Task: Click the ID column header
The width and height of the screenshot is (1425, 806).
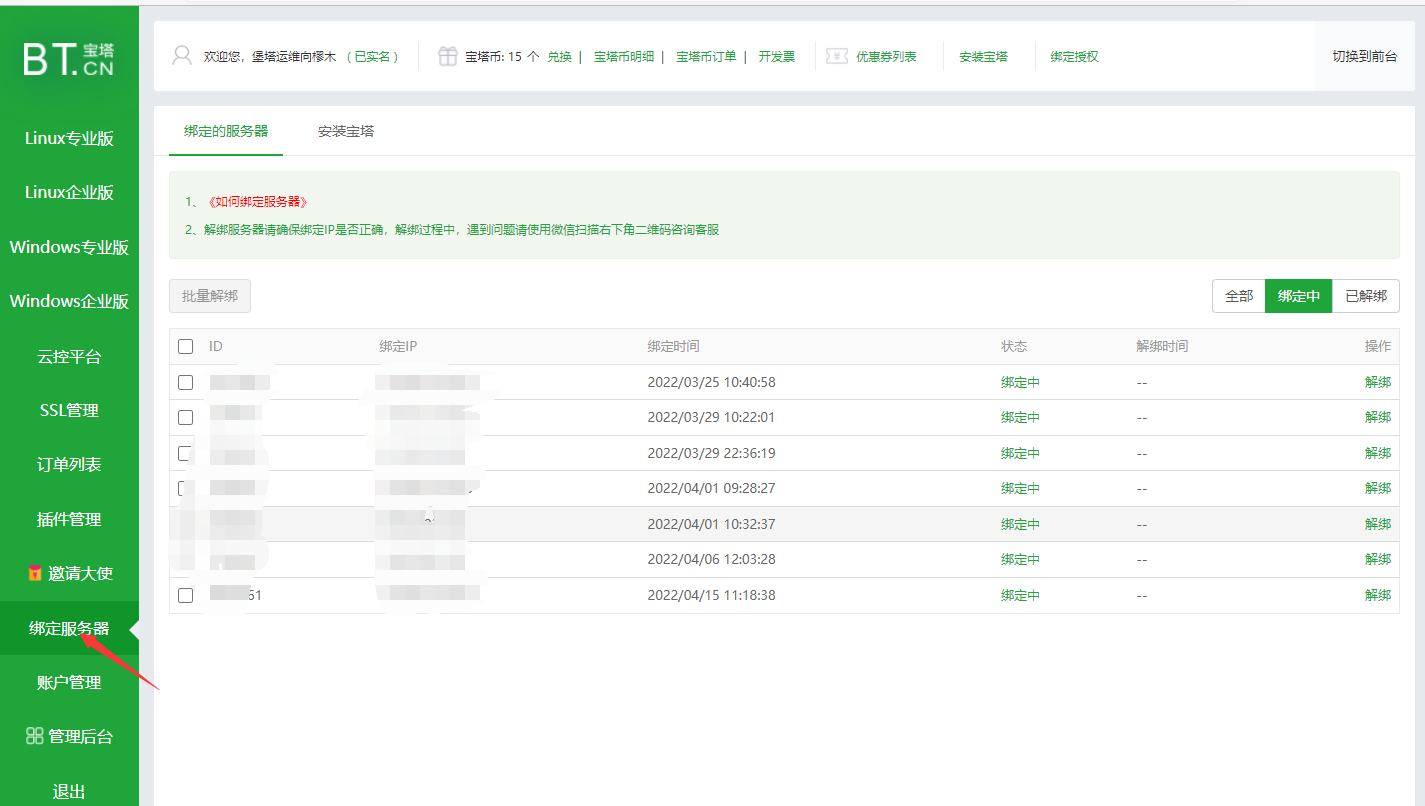Action: pos(216,347)
